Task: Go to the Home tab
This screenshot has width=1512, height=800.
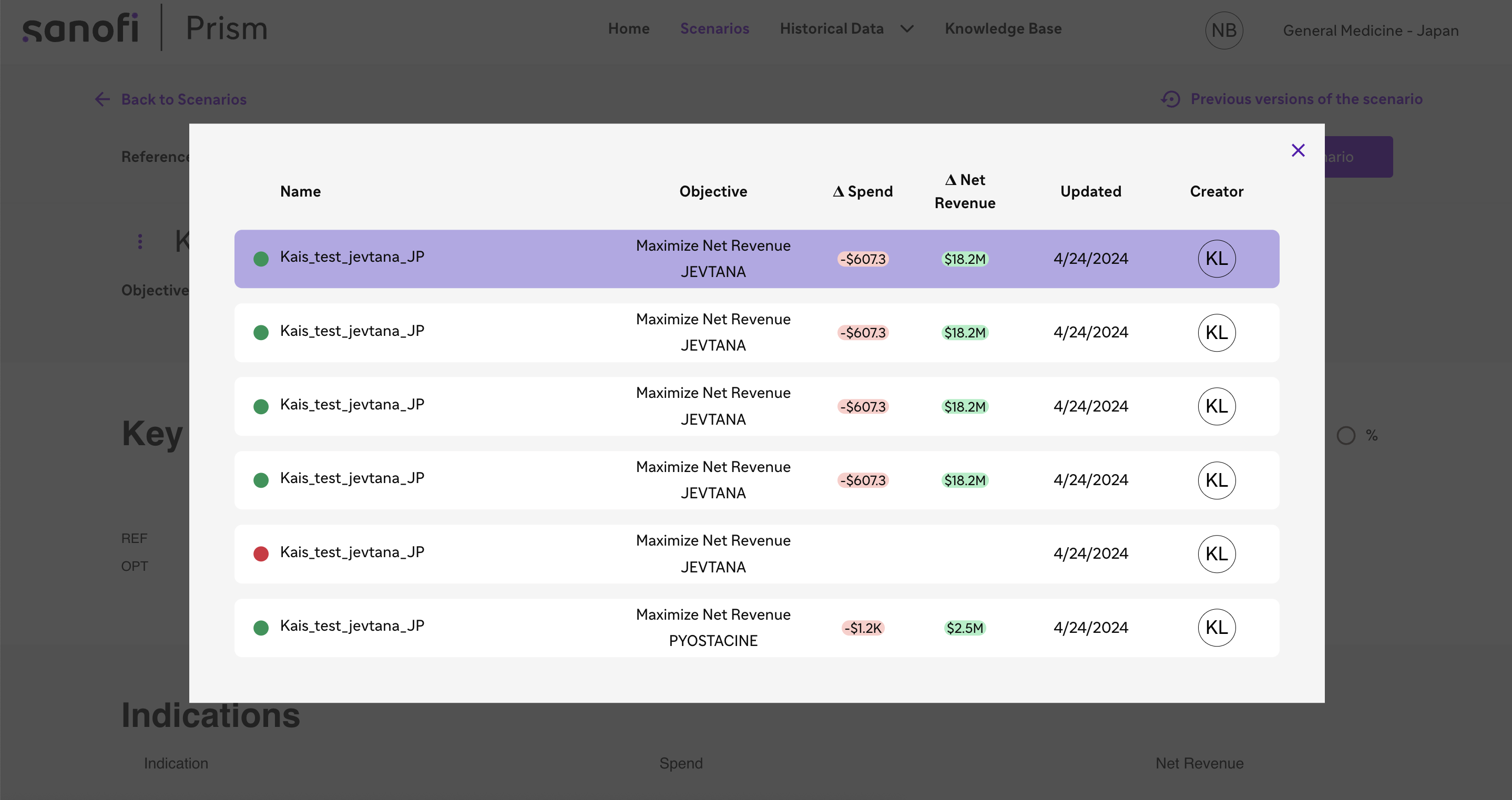Action: (x=628, y=29)
